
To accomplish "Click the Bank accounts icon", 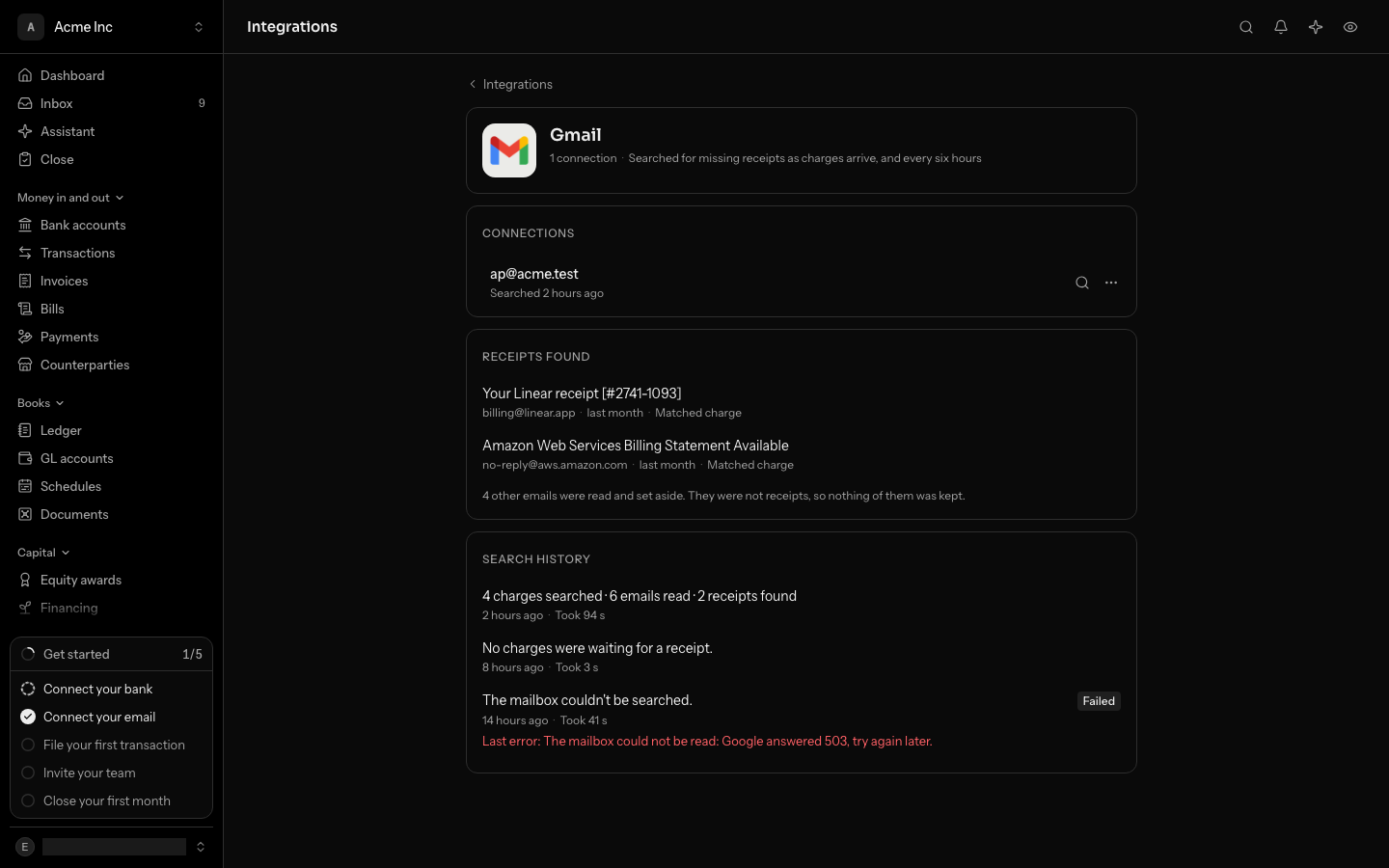I will (x=25, y=225).
